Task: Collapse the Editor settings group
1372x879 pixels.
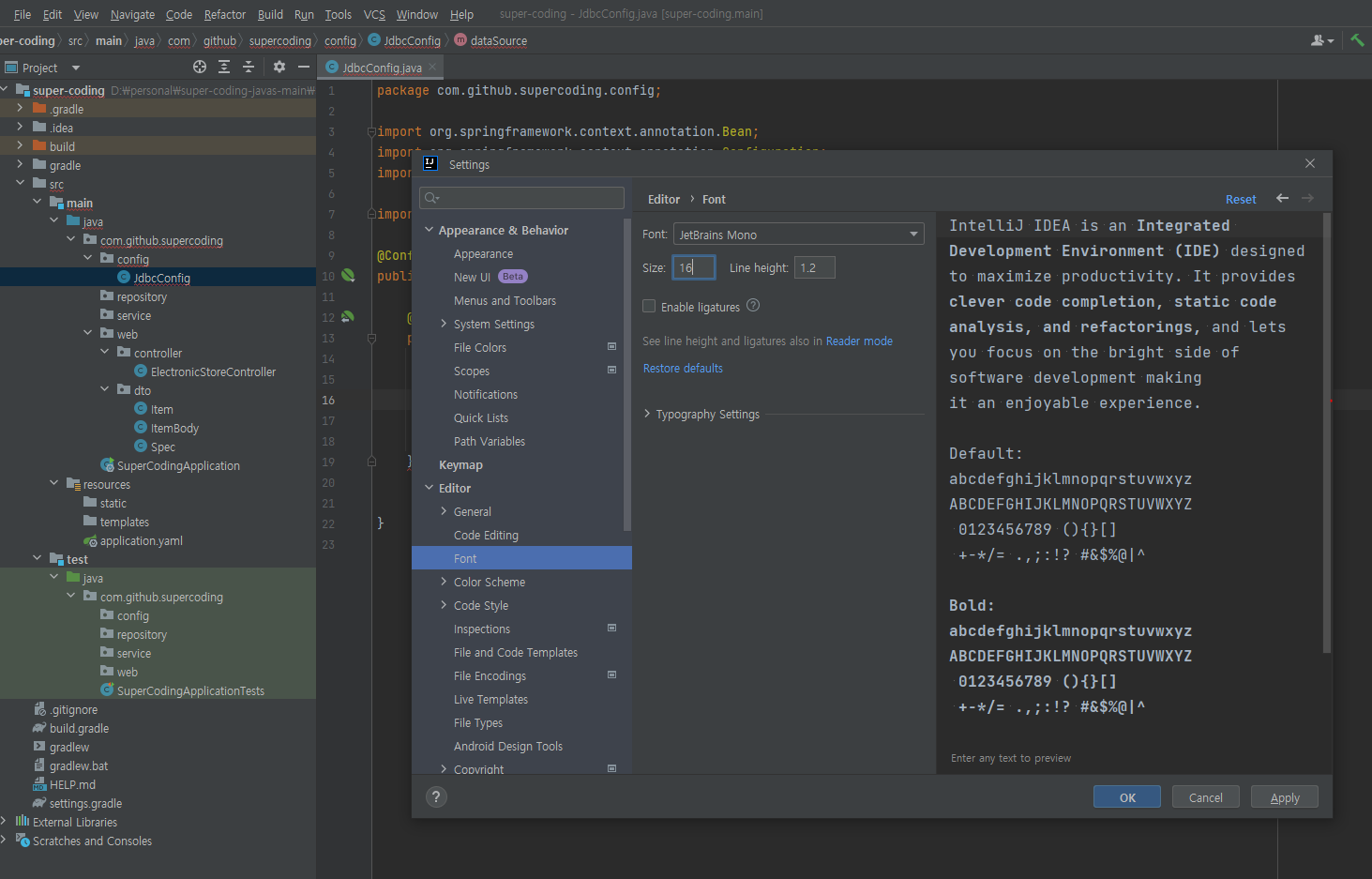Action: tap(430, 488)
